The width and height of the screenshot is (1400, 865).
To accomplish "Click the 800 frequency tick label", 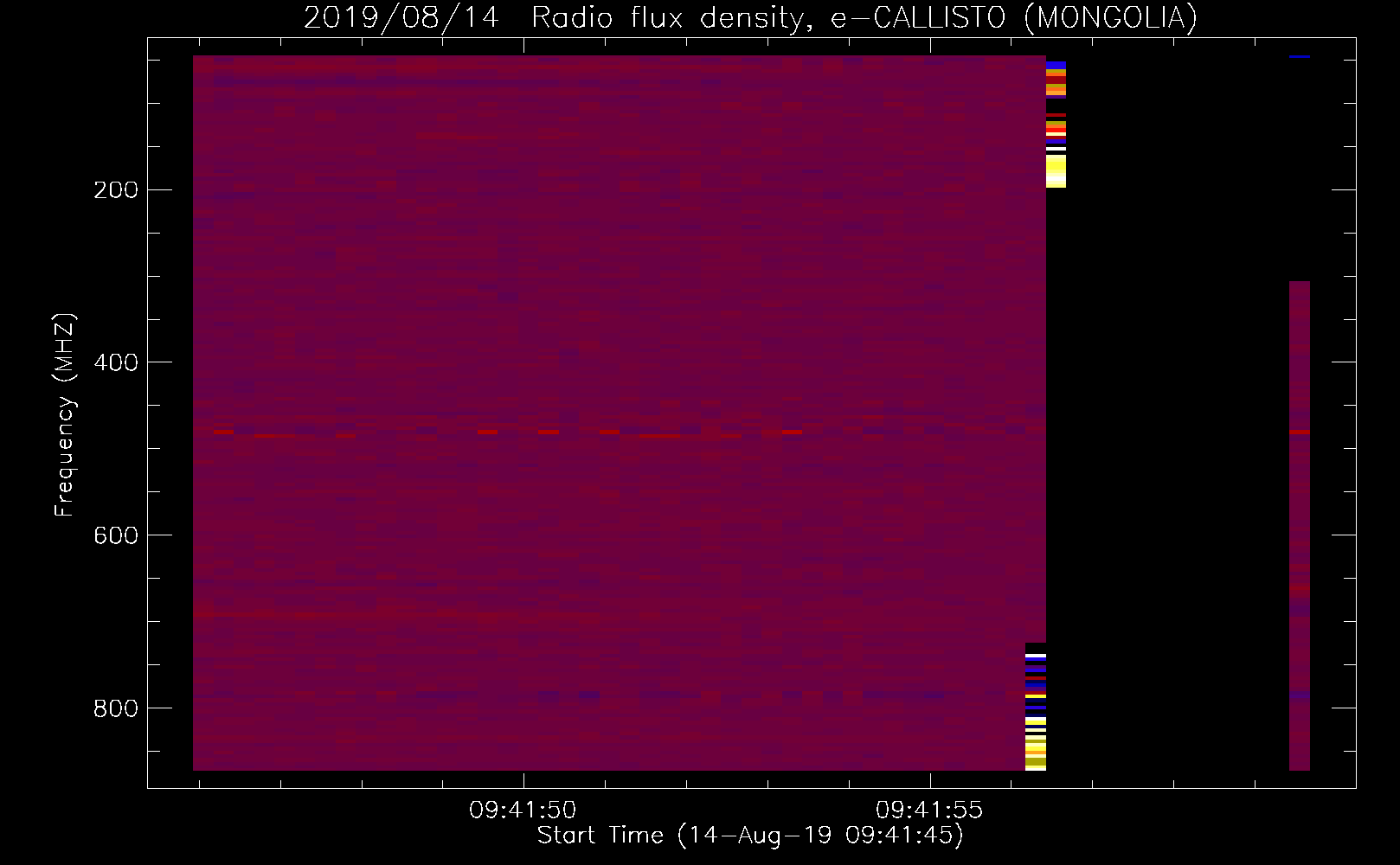I will [116, 708].
